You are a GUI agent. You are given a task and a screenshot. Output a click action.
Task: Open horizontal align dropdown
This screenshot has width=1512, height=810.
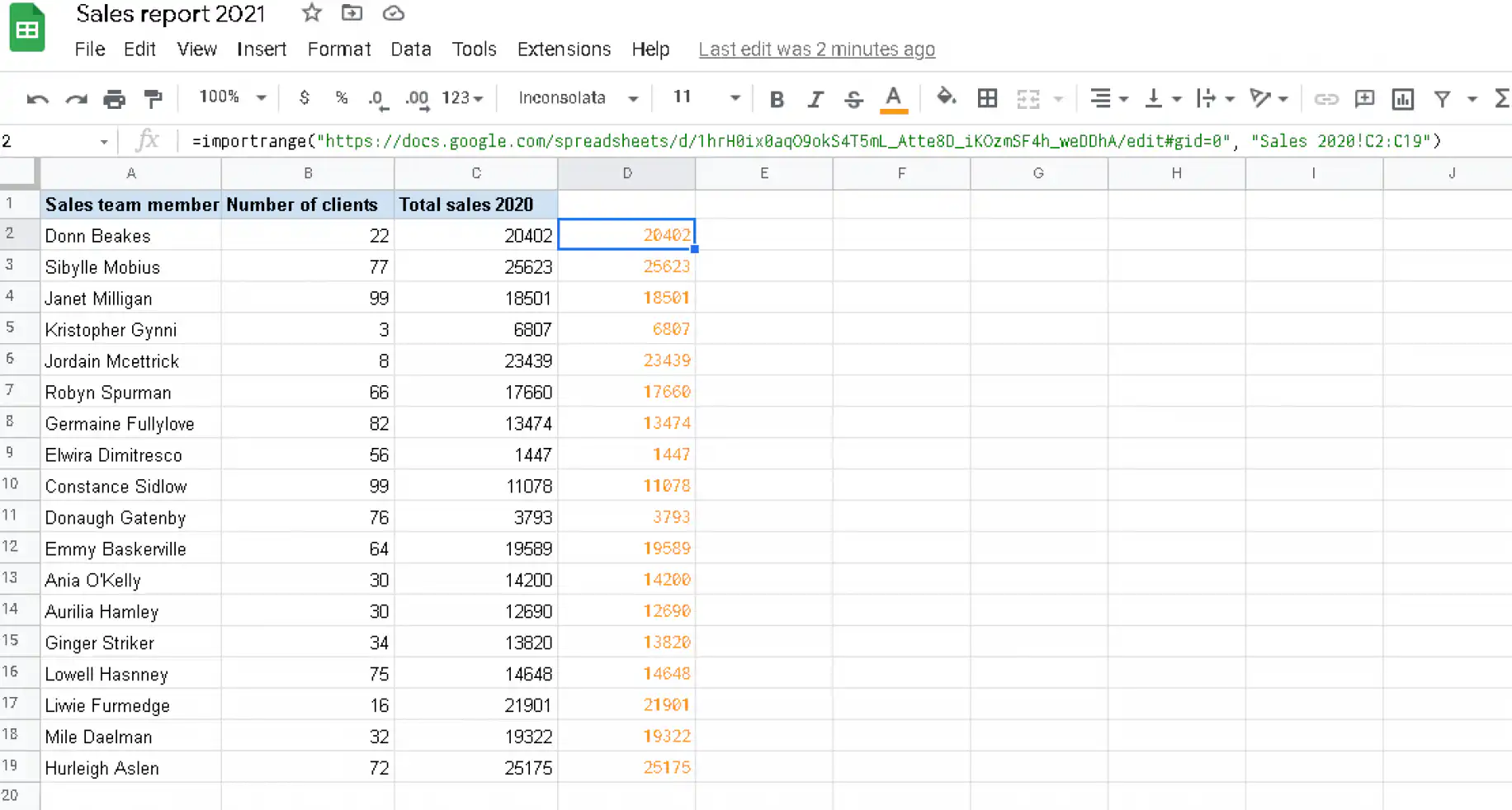(1108, 98)
